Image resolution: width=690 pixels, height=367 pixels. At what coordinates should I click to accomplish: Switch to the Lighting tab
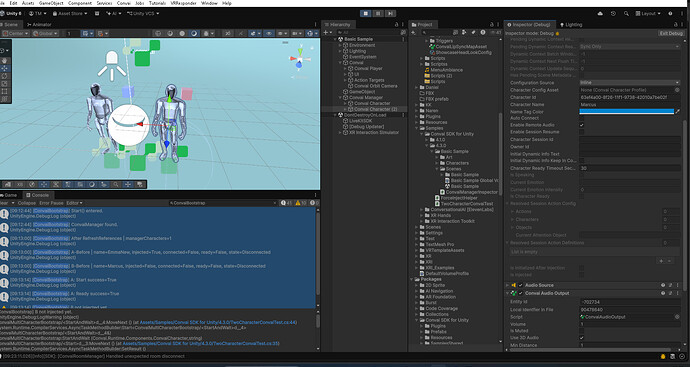(x=571, y=25)
